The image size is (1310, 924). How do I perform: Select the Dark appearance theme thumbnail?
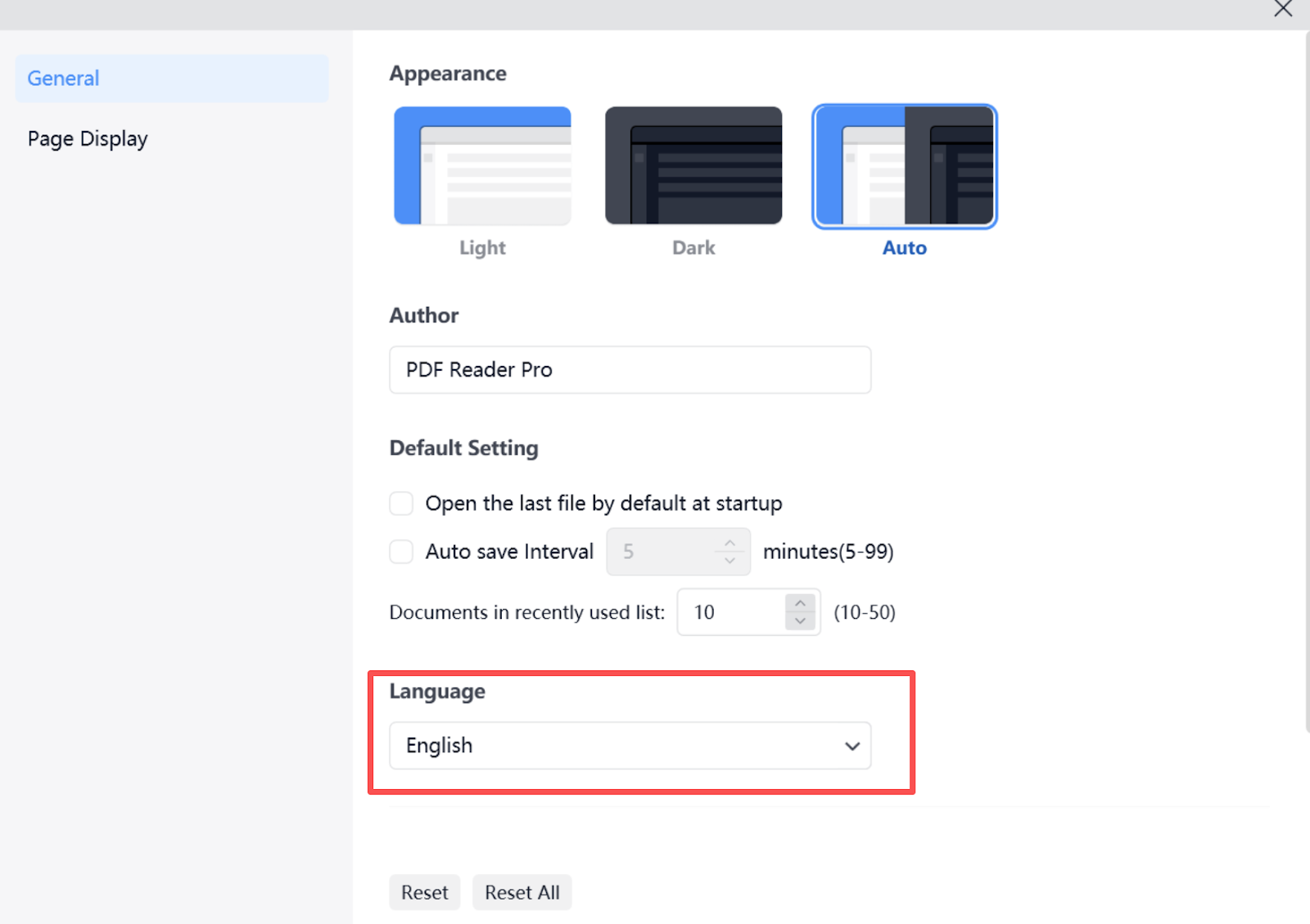coord(693,165)
